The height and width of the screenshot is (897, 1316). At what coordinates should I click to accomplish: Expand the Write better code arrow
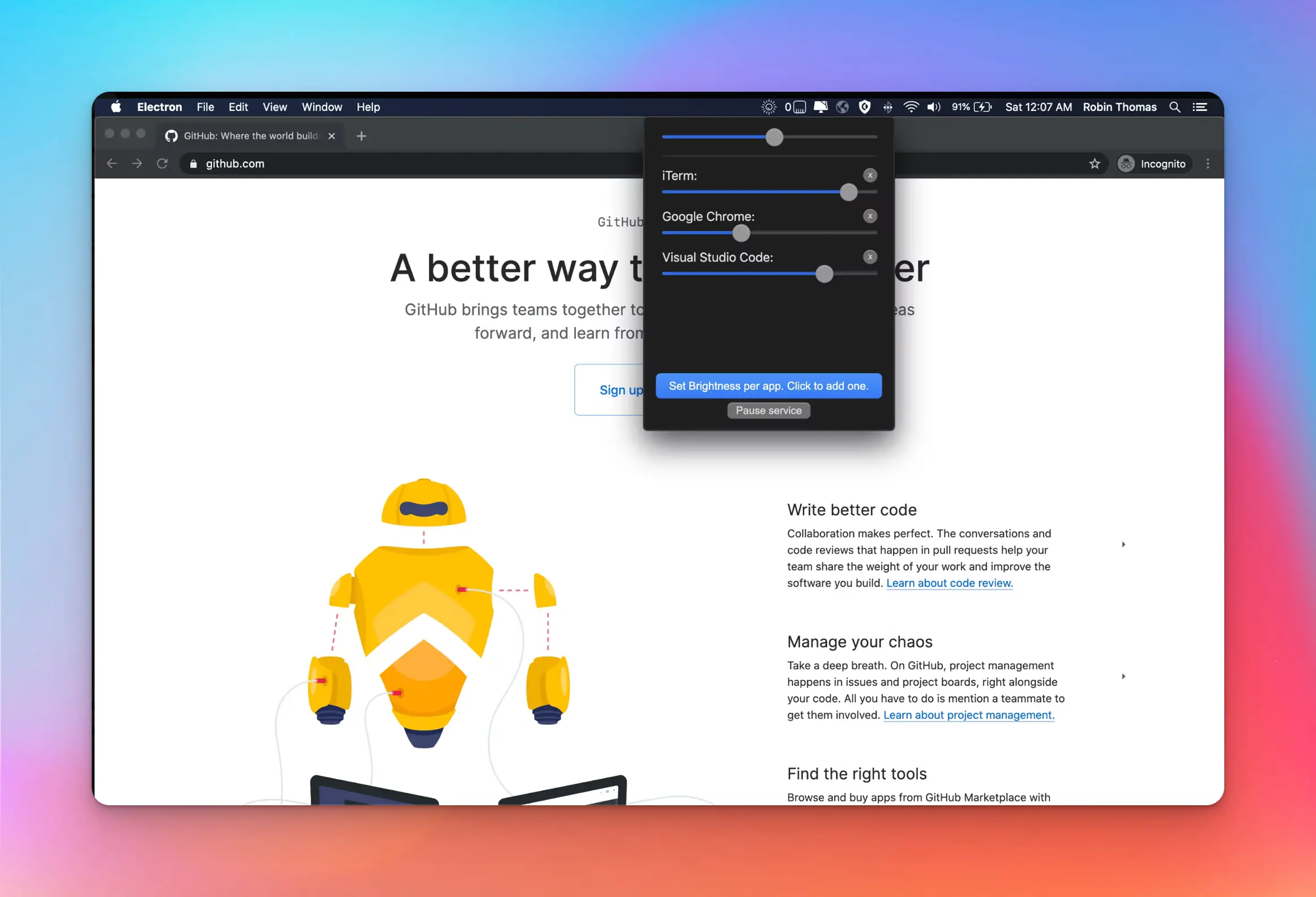(x=1123, y=544)
